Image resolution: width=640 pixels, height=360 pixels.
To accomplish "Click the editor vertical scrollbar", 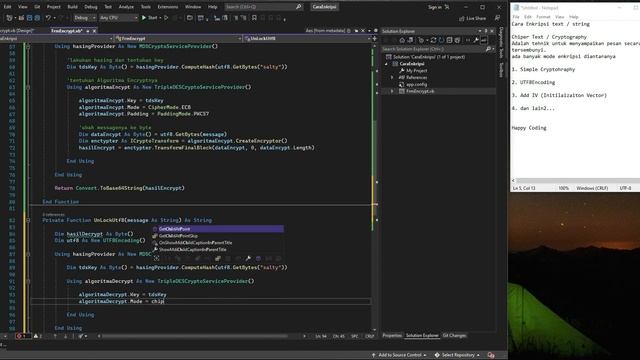I will (x=375, y=187).
